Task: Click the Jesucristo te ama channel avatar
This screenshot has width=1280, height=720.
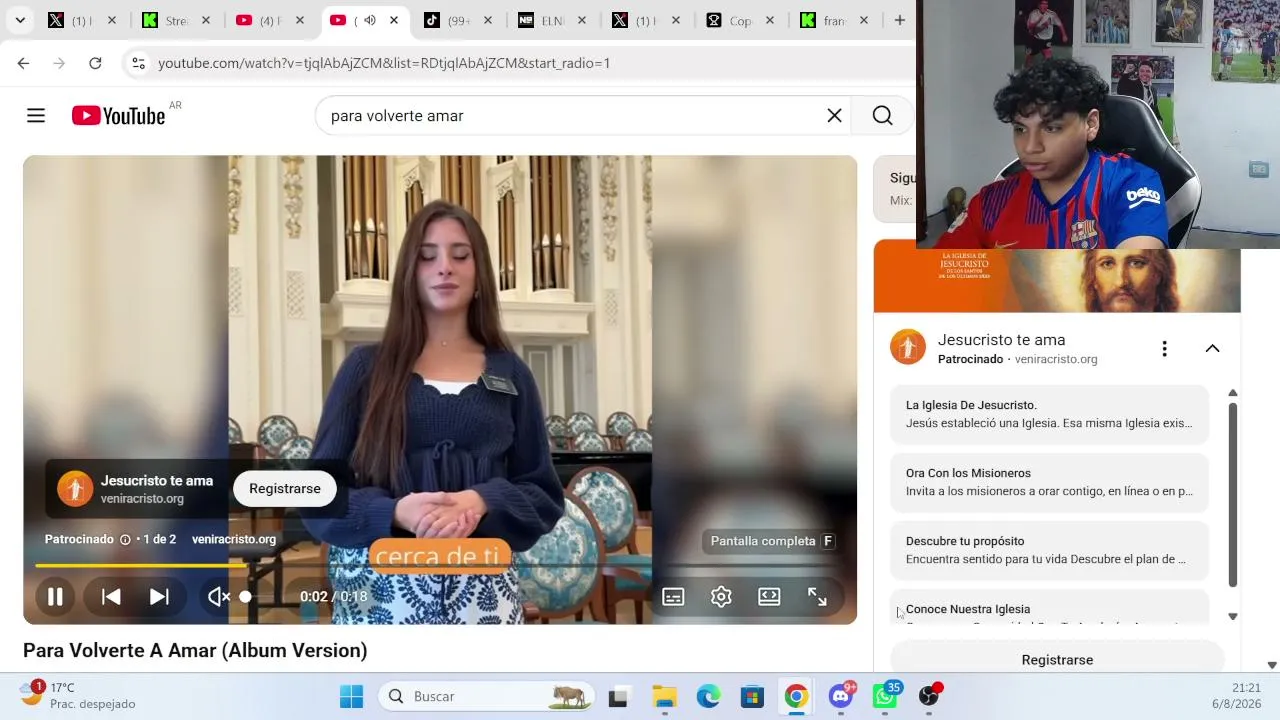Action: pos(908,347)
